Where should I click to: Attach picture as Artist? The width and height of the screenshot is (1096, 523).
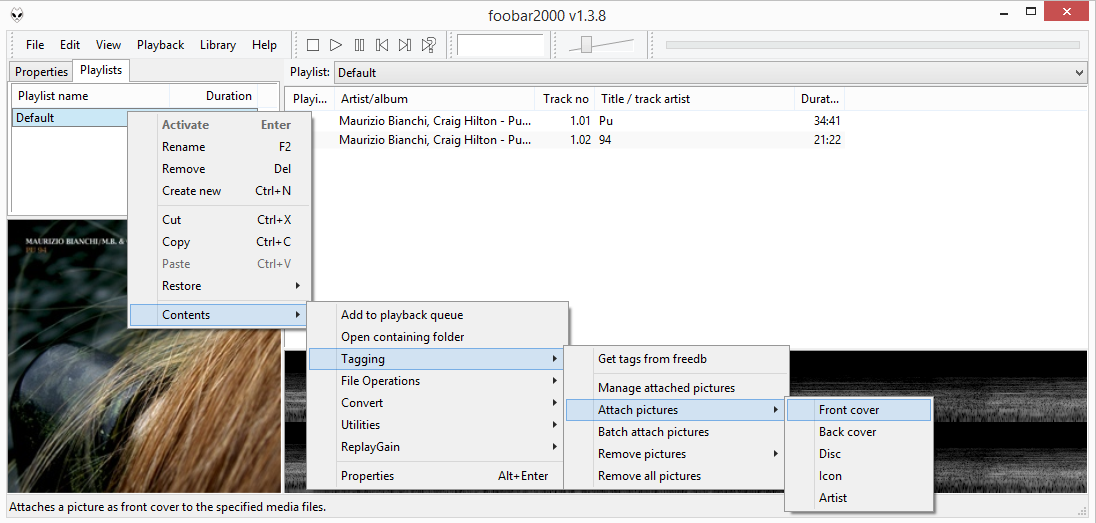coord(859,498)
